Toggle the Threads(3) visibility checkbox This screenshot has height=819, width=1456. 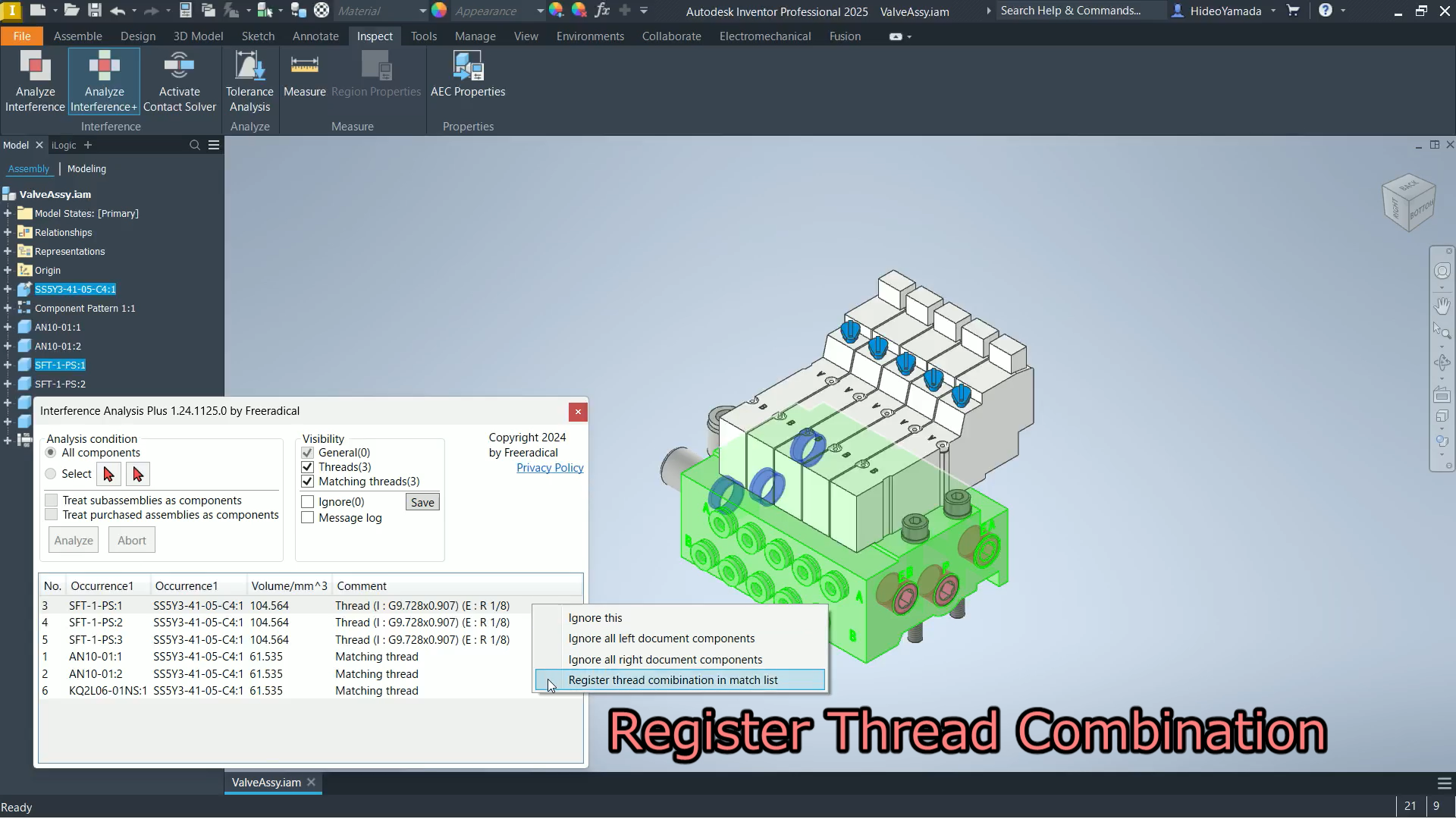(308, 467)
